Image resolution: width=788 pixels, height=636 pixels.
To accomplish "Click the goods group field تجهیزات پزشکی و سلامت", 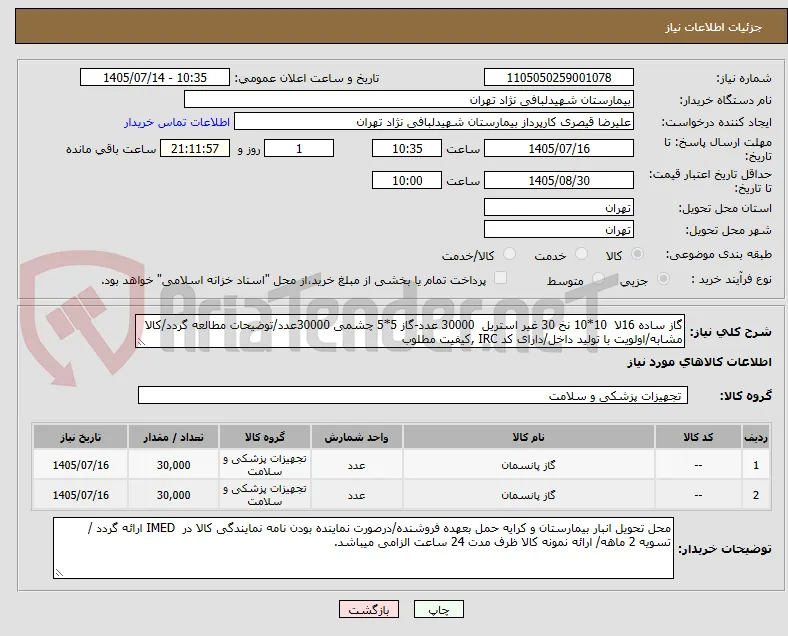I will click(x=413, y=395).
